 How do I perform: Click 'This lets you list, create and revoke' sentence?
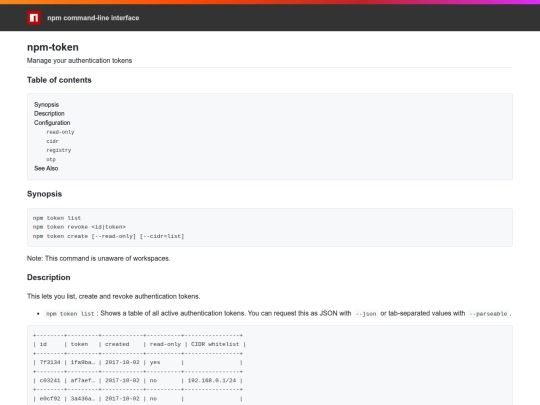(114, 296)
